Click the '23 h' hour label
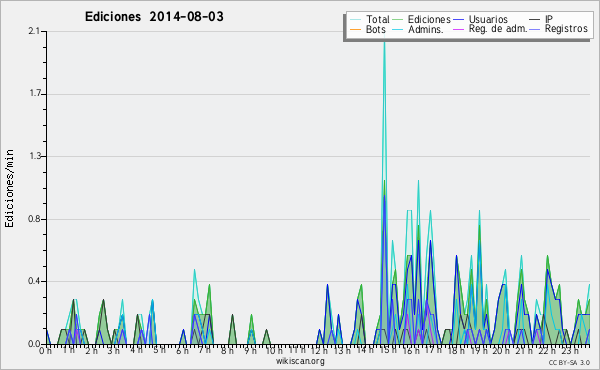The width and height of the screenshot is (600, 370). tap(569, 351)
